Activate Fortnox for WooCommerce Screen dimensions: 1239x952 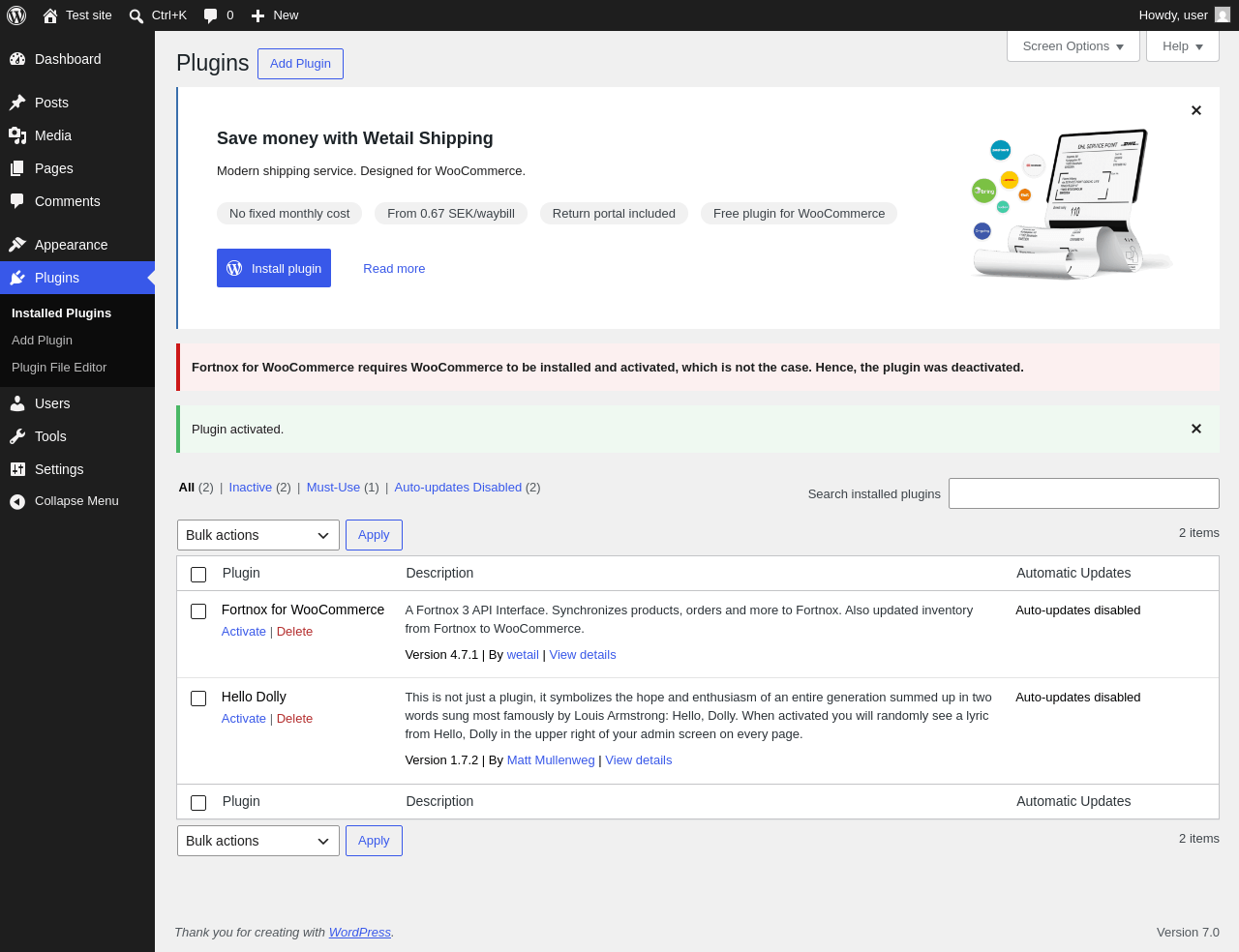pyautogui.click(x=244, y=632)
